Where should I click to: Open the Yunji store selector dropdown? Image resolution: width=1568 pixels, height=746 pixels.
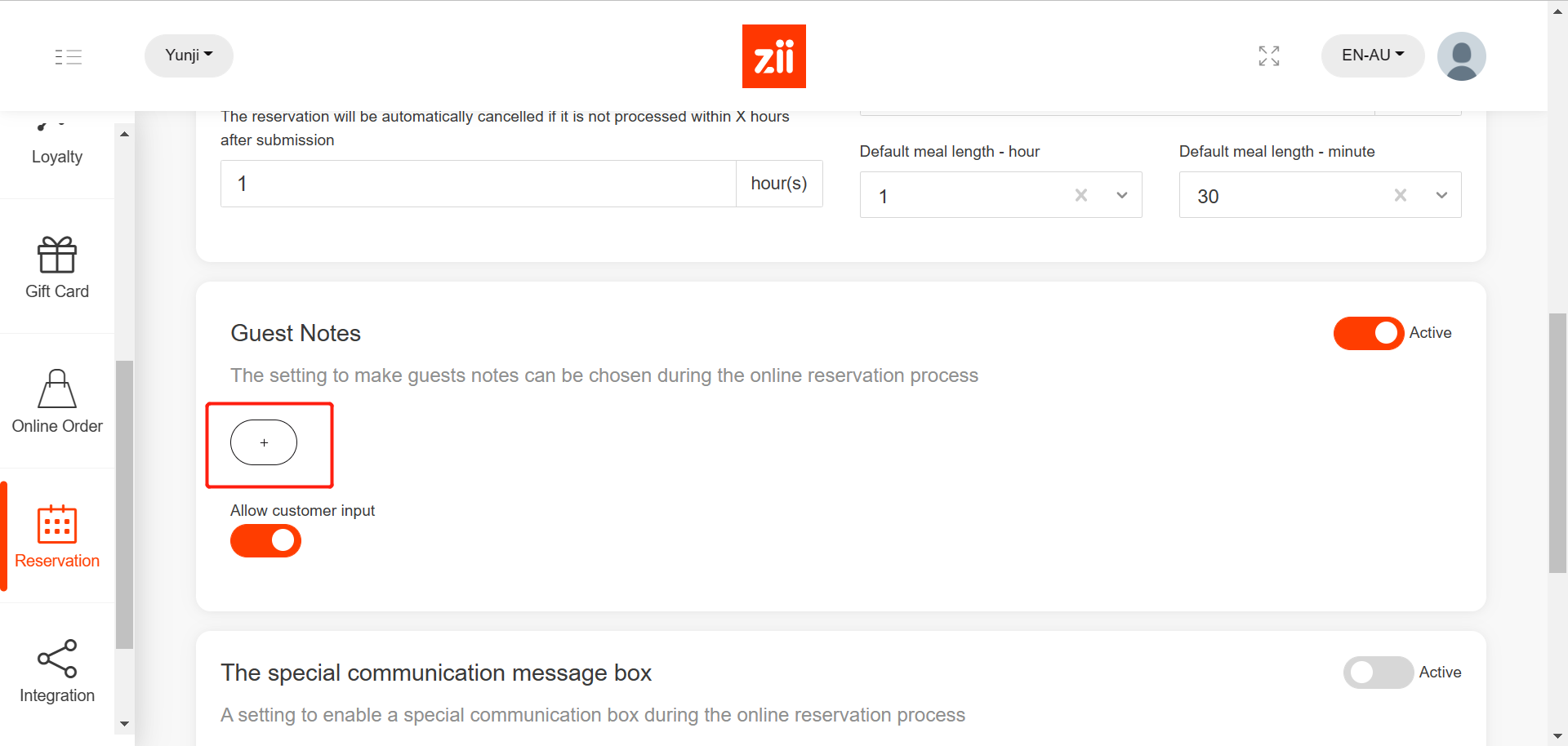click(188, 56)
